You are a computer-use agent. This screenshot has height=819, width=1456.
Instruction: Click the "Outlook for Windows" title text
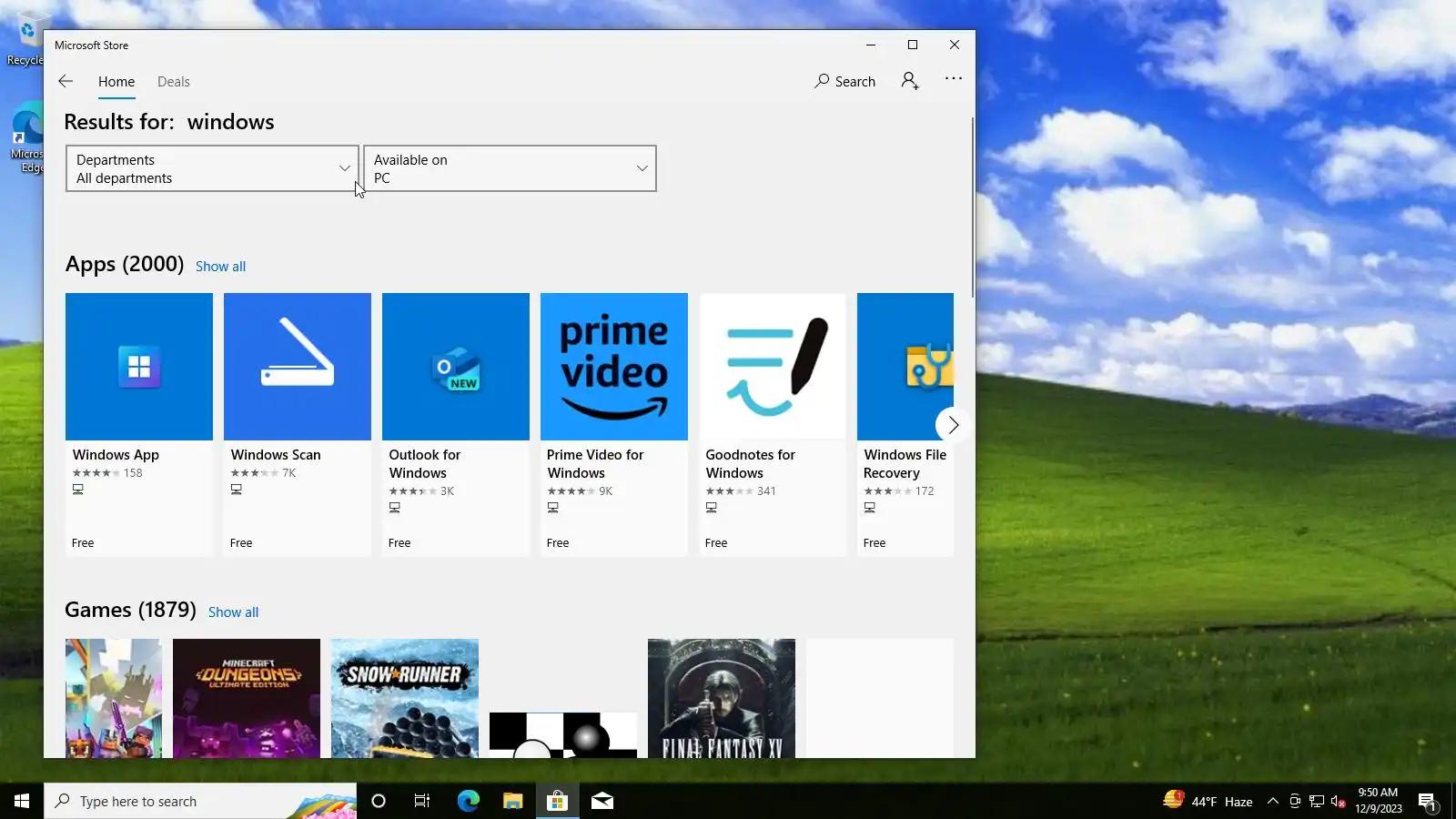click(x=425, y=464)
